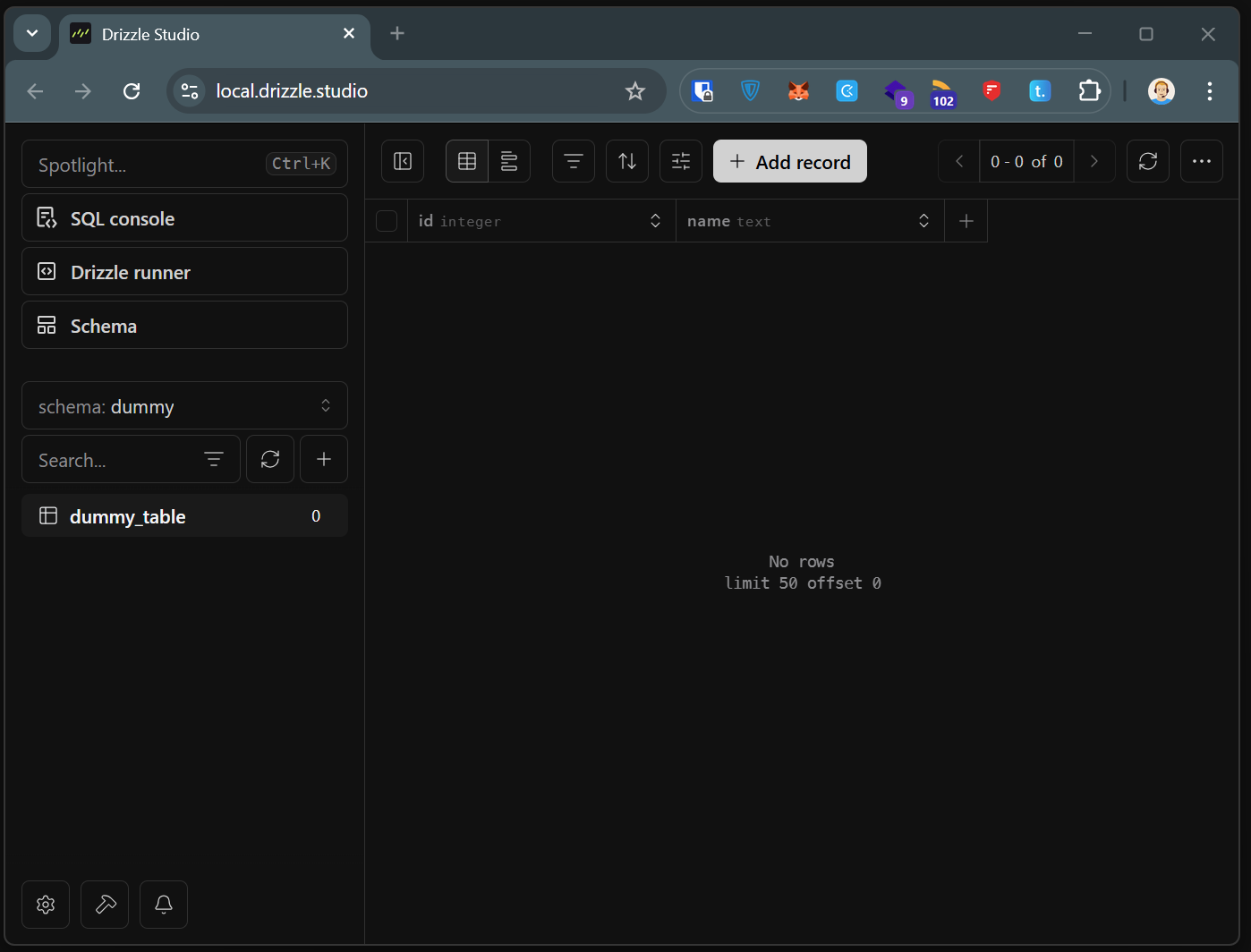1251x952 pixels.
Task: Expand the id column sort chevron
Action: pos(655,221)
